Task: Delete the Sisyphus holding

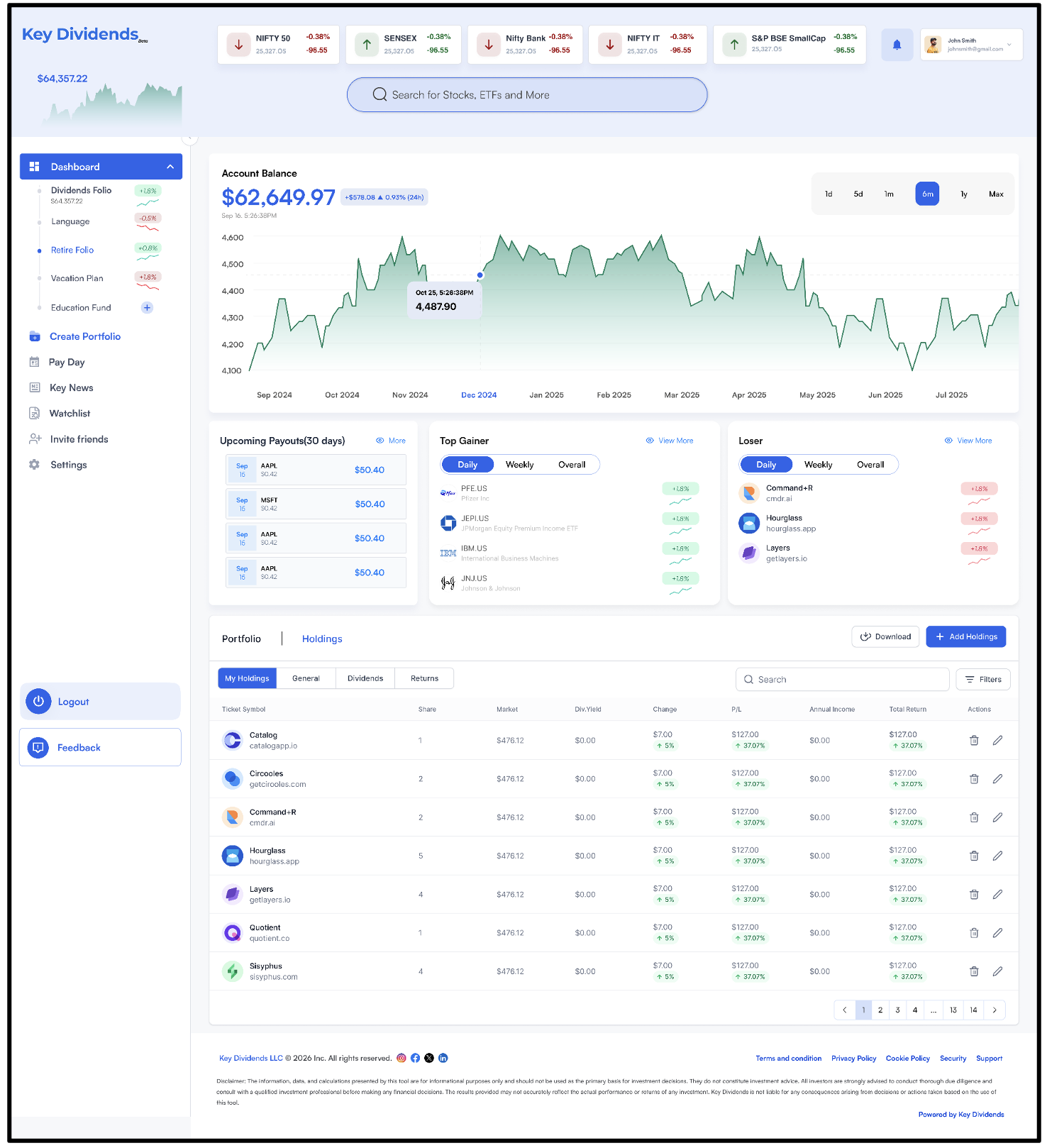Action: (974, 971)
